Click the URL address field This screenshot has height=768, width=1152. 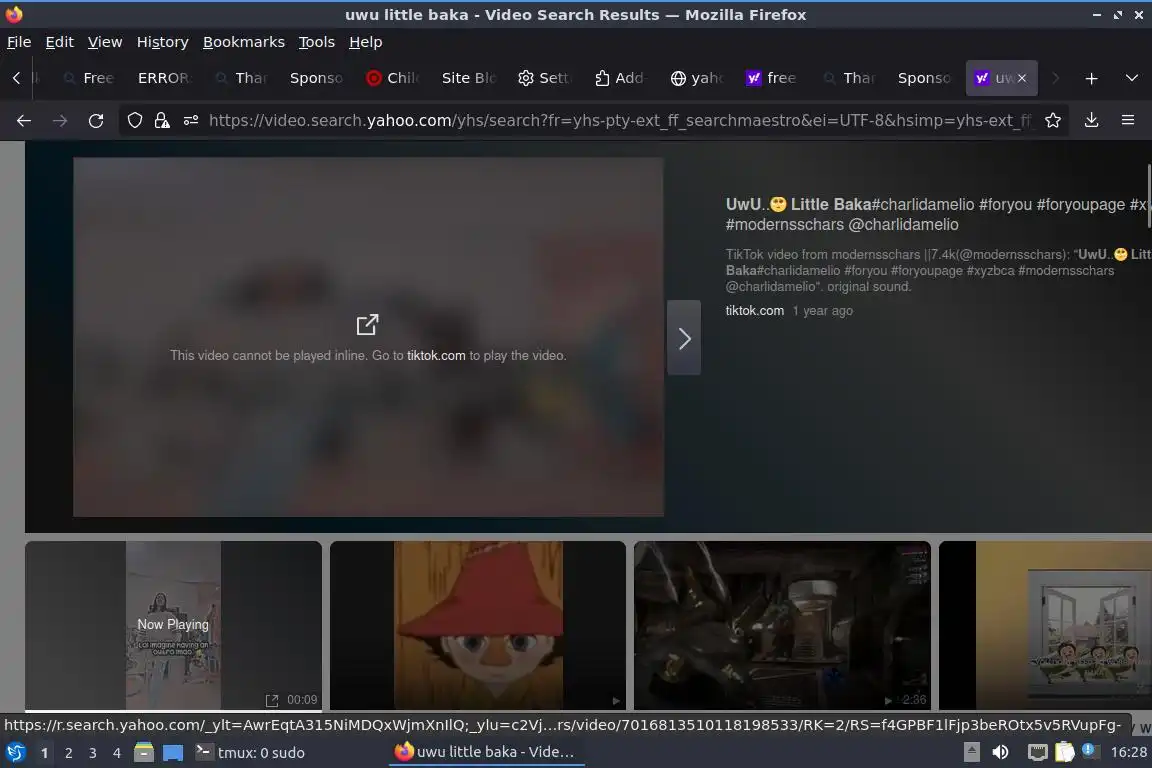(617, 121)
